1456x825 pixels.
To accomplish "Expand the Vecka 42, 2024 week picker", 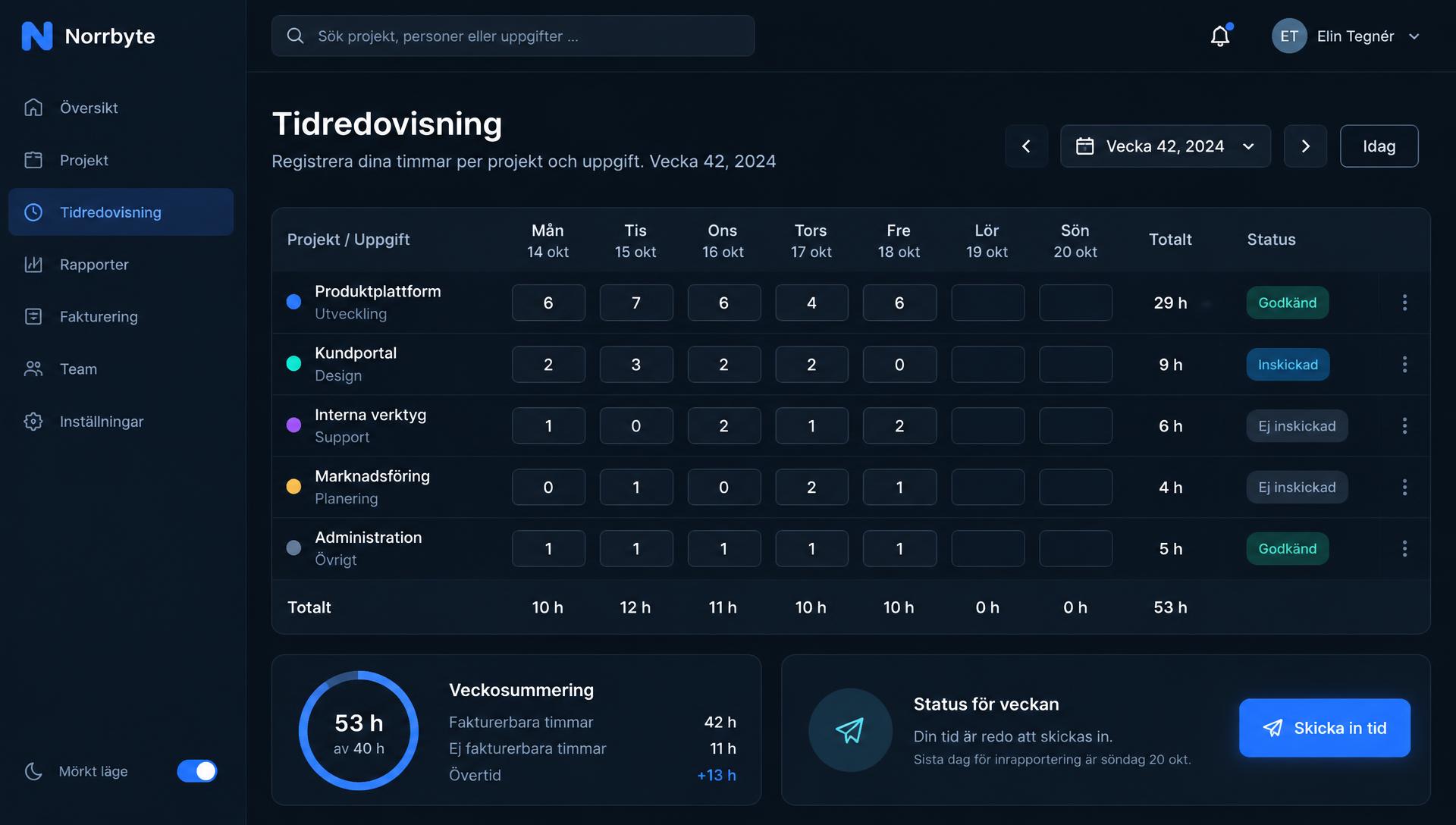I will (x=1165, y=146).
